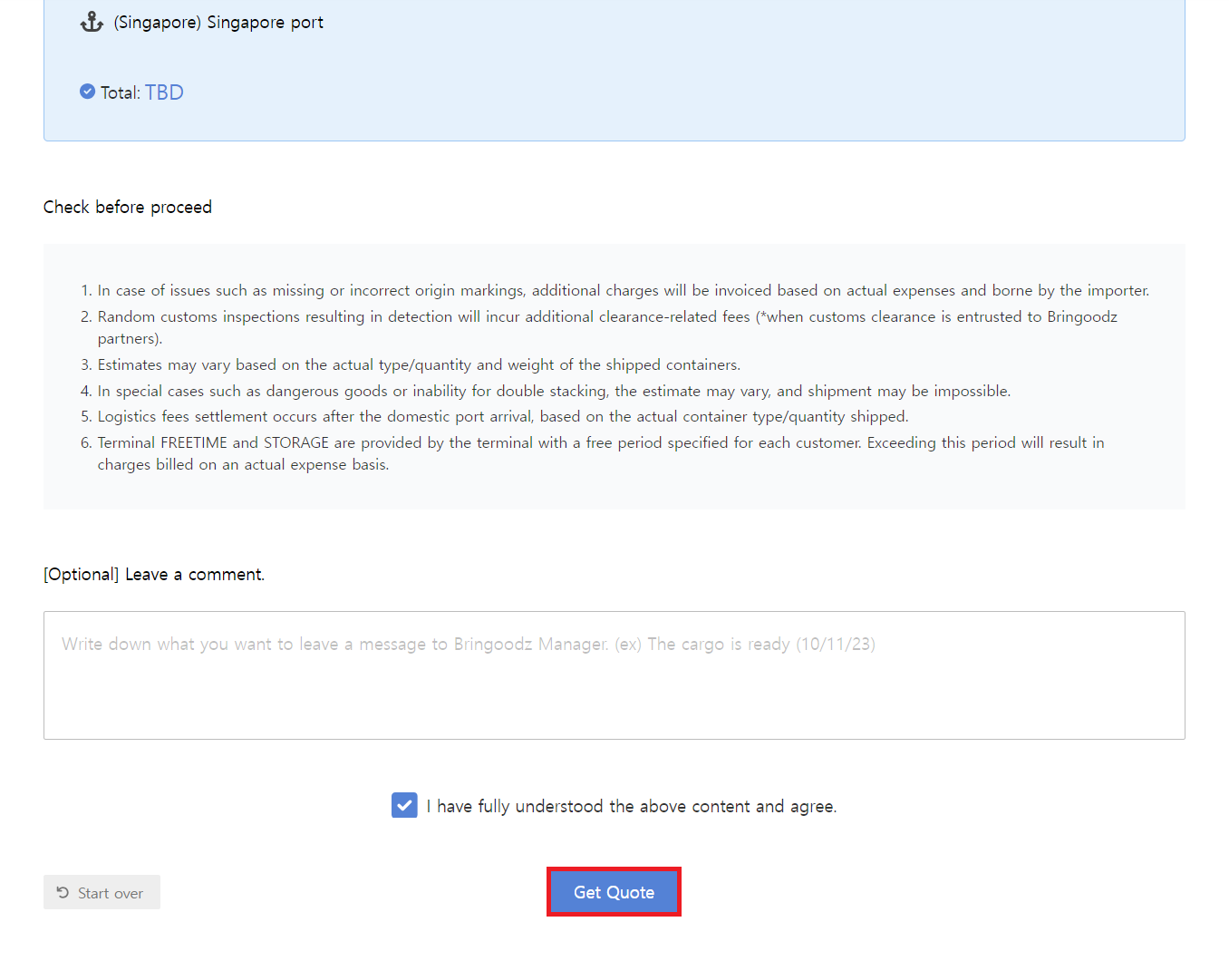Click notice 4 about dangerous goods stacking
Viewport: 1229px width, 980px height.
point(554,392)
